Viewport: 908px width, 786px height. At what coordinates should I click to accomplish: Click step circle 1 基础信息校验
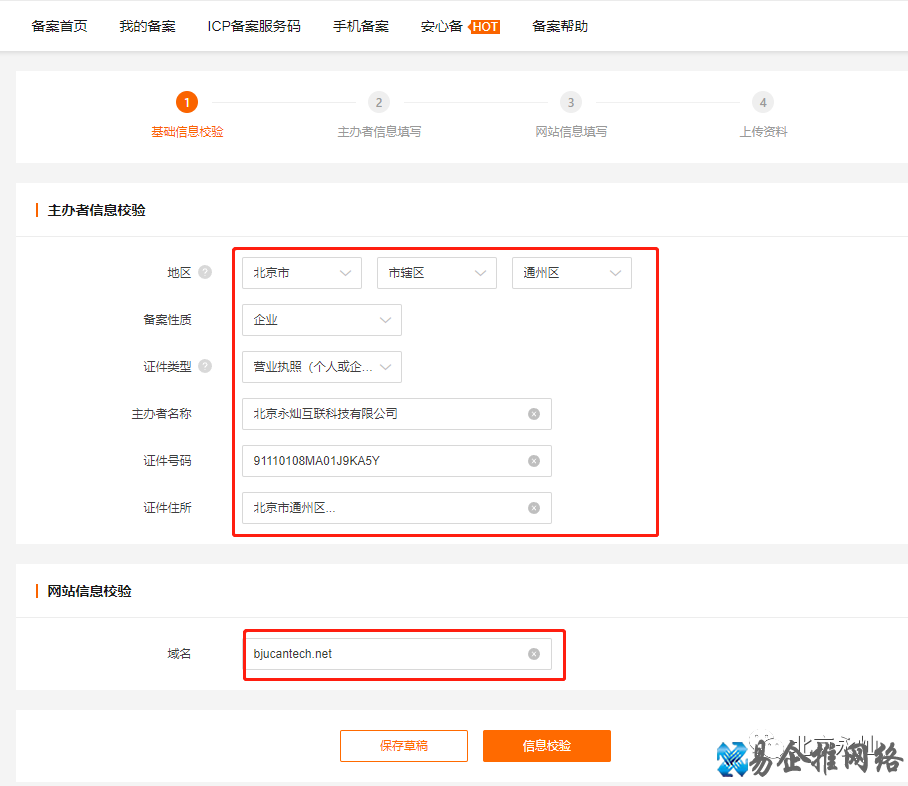(186, 101)
